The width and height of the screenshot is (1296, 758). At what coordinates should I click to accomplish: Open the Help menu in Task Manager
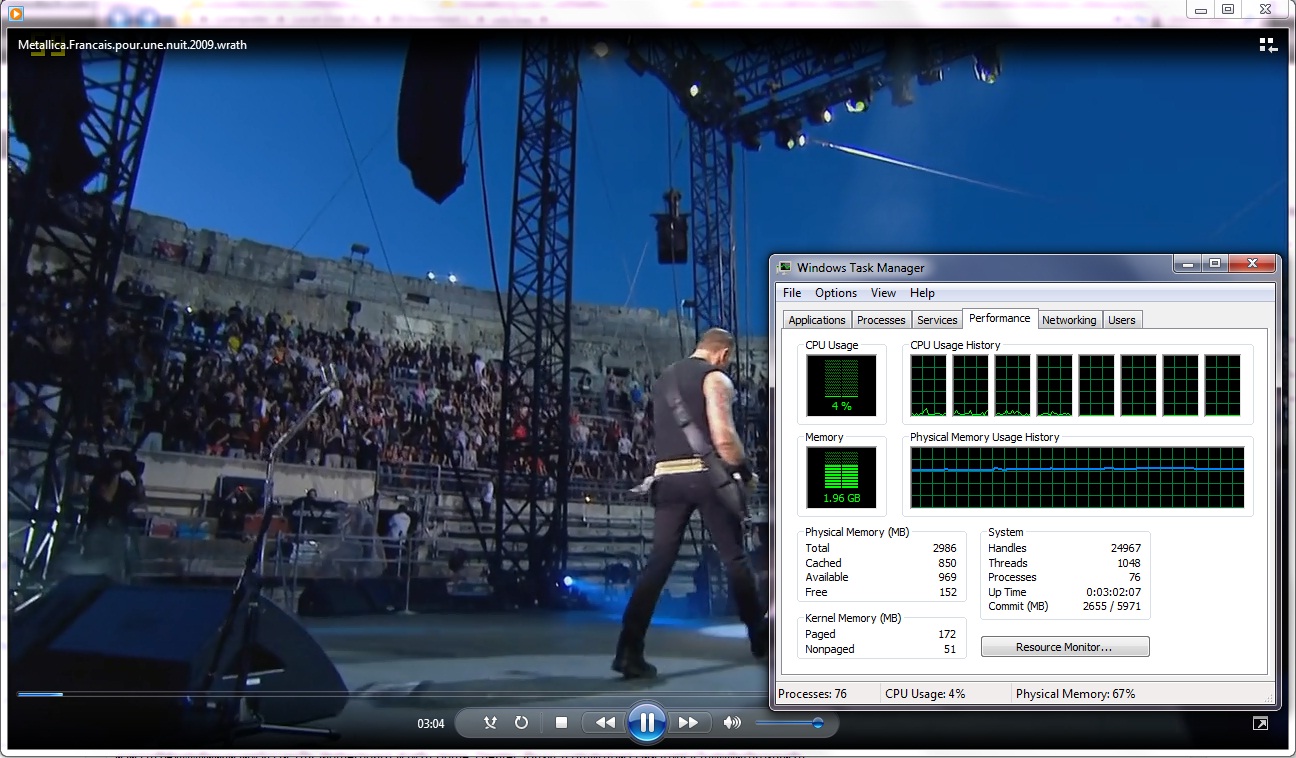(x=922, y=293)
